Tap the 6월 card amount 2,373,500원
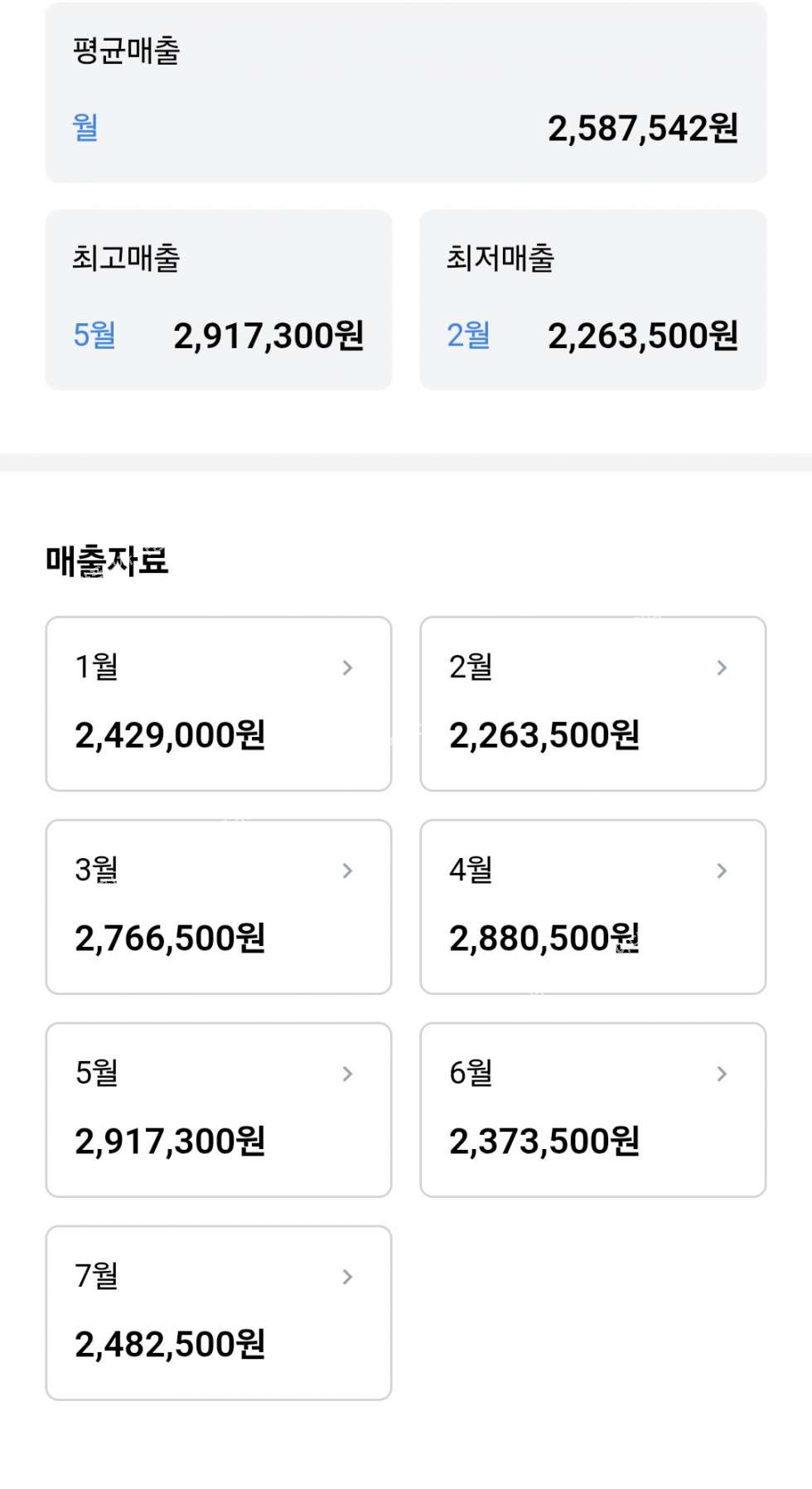The height and width of the screenshot is (1489, 812). point(544,1142)
